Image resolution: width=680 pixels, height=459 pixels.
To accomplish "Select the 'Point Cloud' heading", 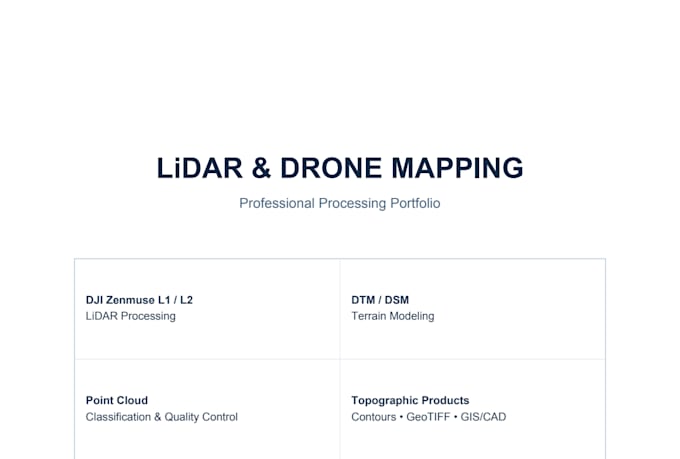I will (117, 400).
